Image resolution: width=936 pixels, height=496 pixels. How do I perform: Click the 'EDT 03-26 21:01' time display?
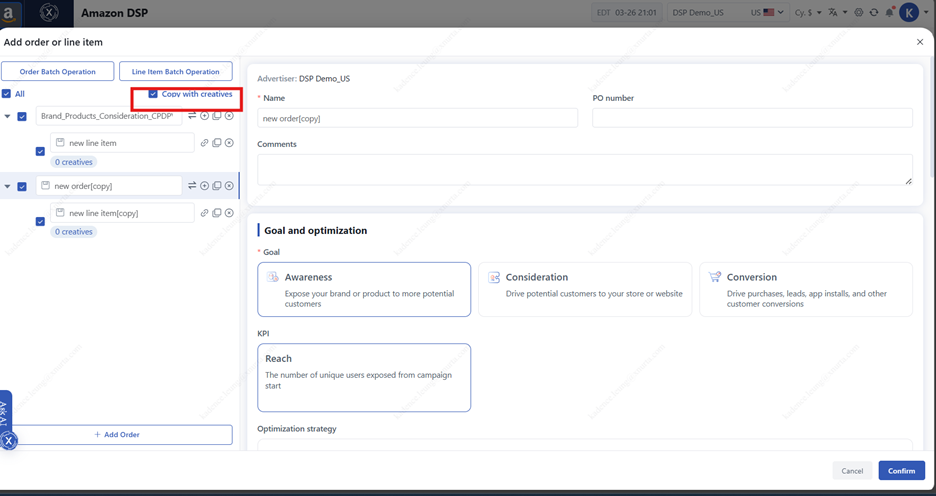[x=627, y=13]
